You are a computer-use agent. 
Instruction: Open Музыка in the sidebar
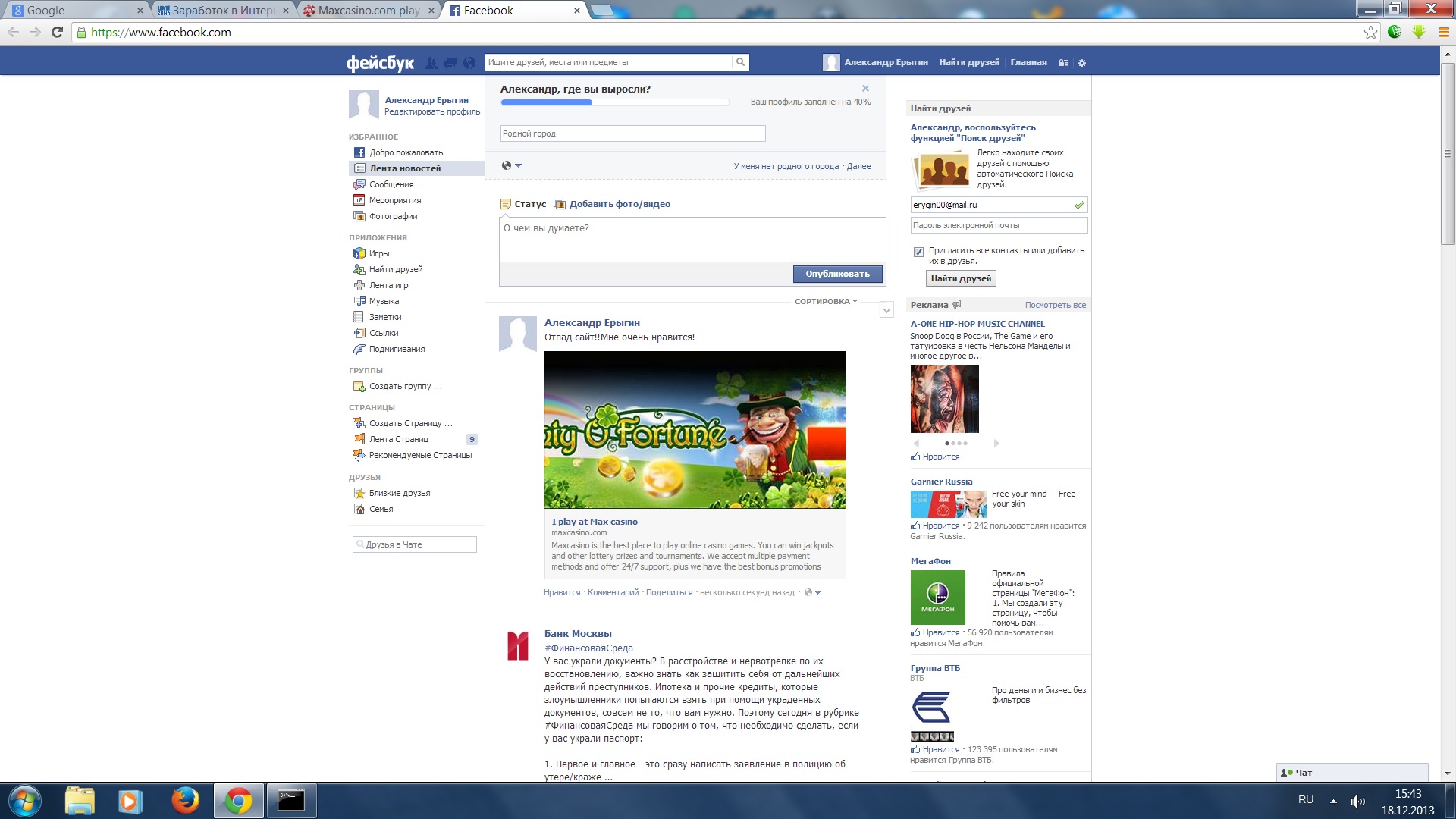point(384,301)
